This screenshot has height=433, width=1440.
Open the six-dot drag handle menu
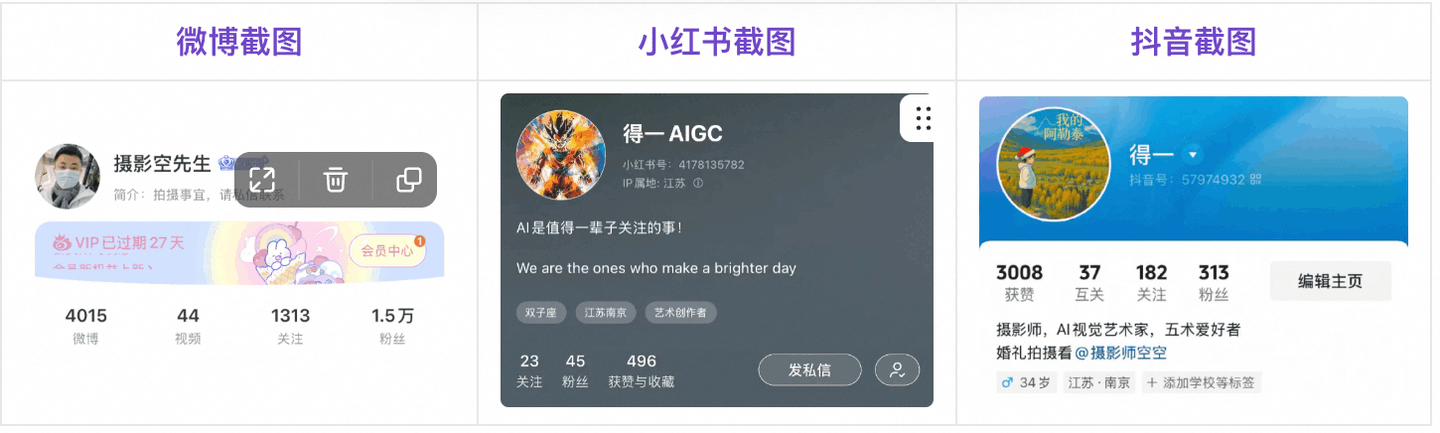tap(923, 118)
